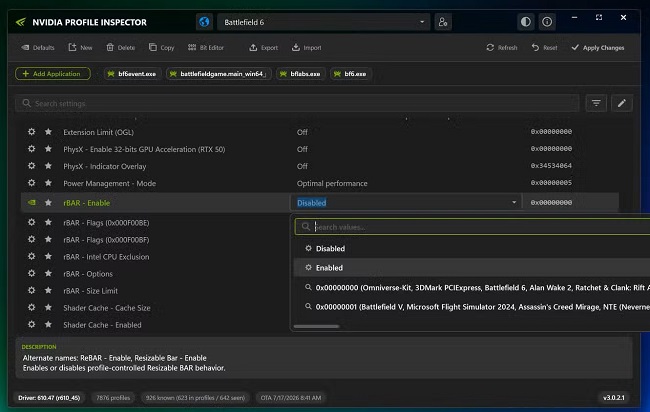The height and width of the screenshot is (412, 650).
Task: Click gear icon for Extension Limit (OGL)
Action: tap(32, 132)
